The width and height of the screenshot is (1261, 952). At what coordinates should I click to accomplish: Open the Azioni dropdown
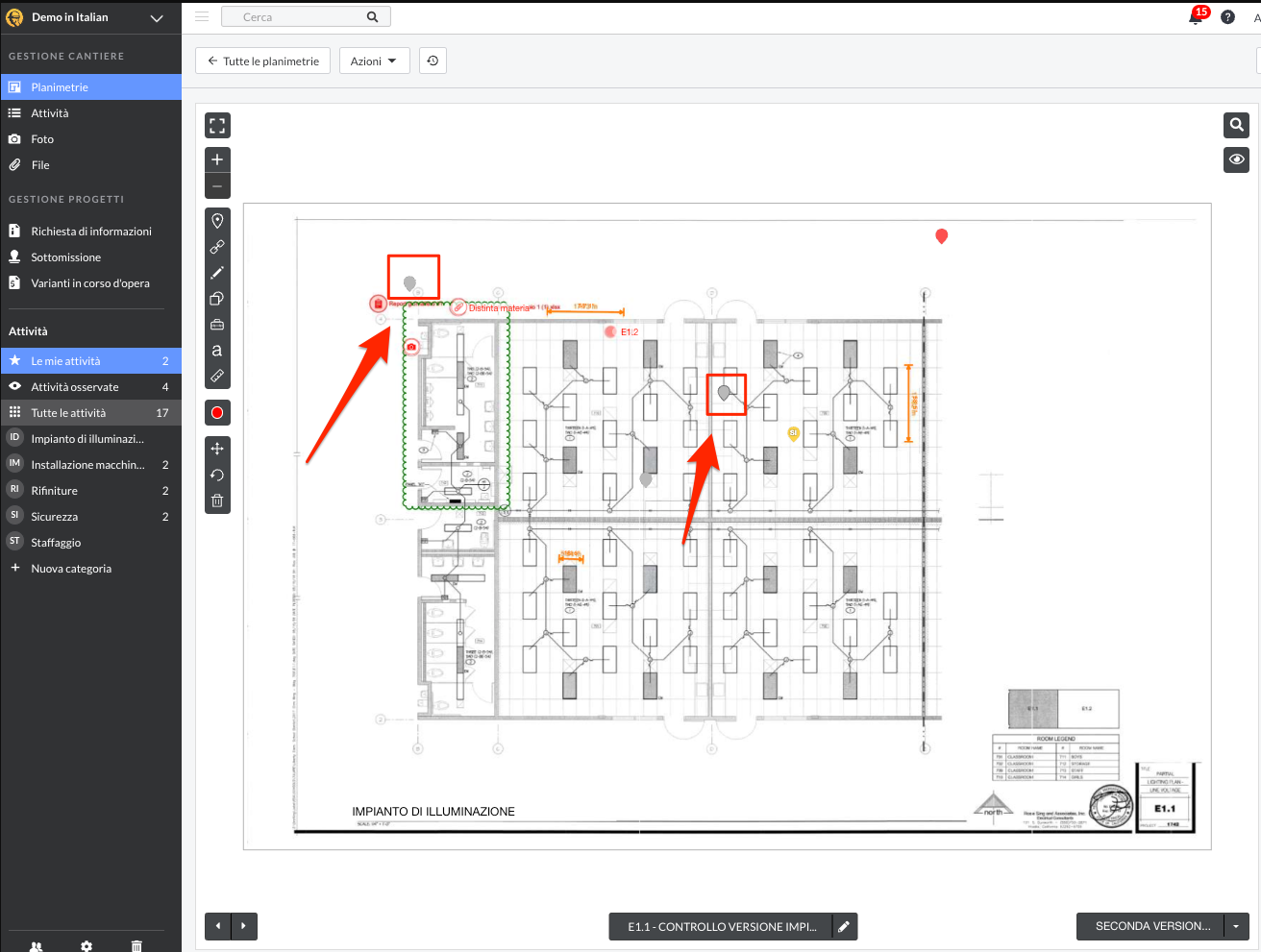[x=374, y=61]
